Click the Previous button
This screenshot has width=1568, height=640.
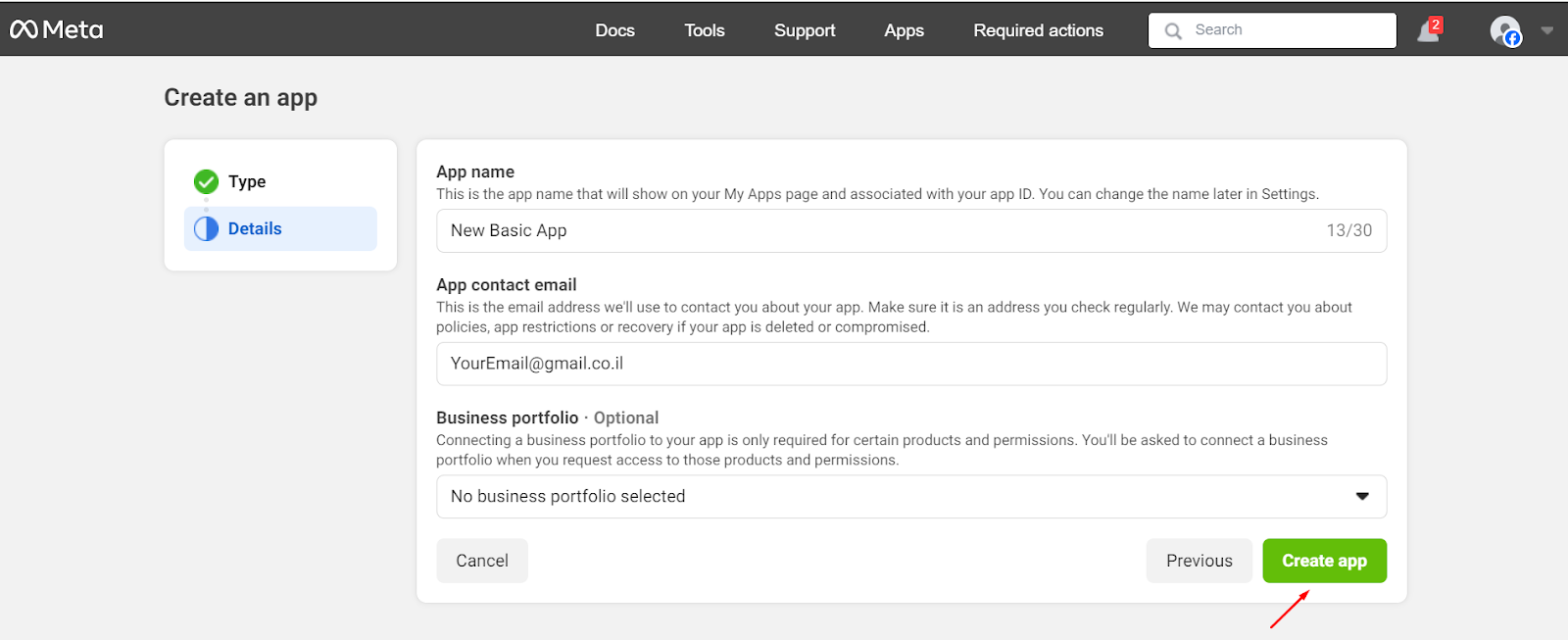[1199, 561]
